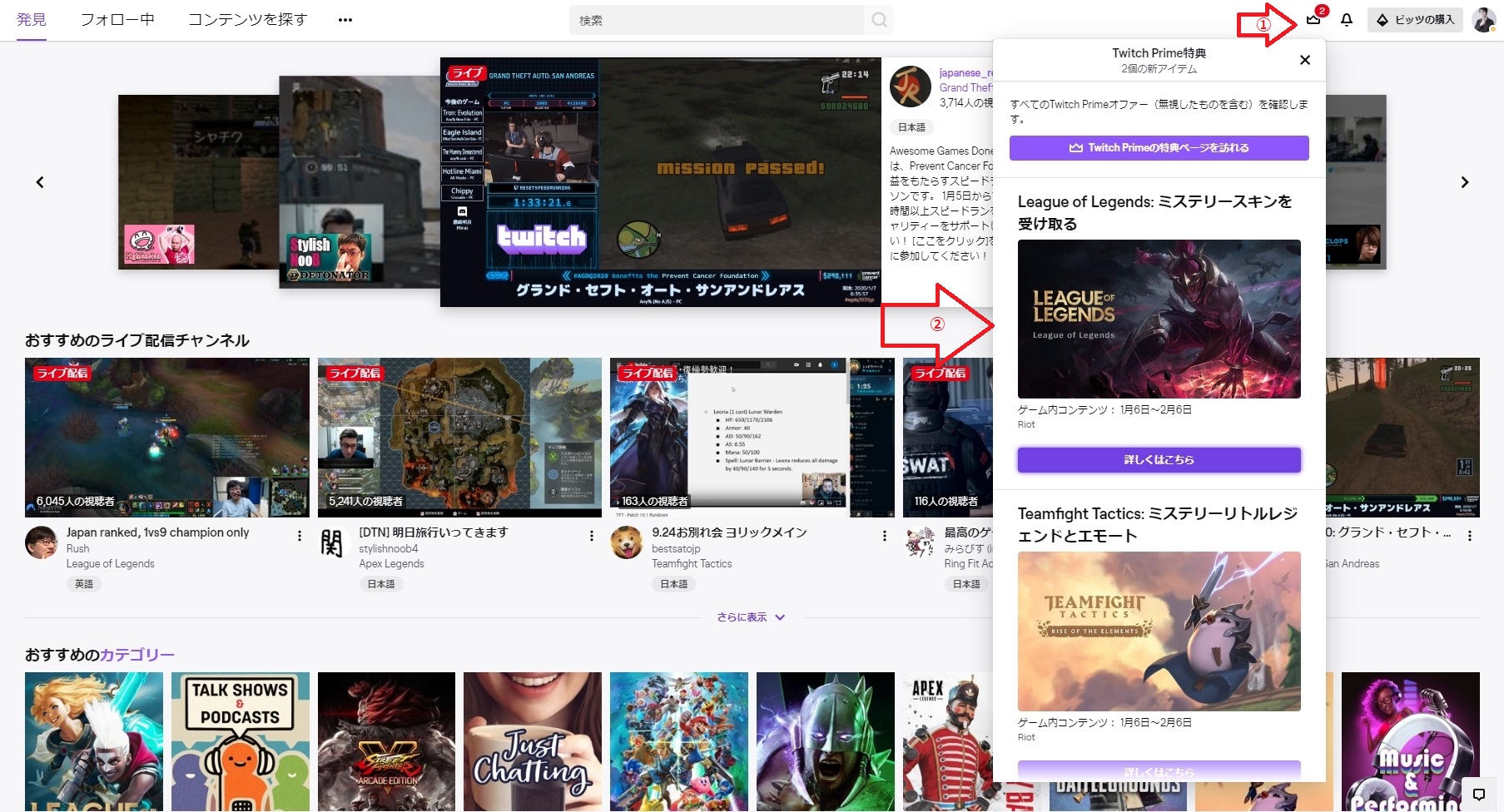Click みらびす channel avatar

[919, 542]
